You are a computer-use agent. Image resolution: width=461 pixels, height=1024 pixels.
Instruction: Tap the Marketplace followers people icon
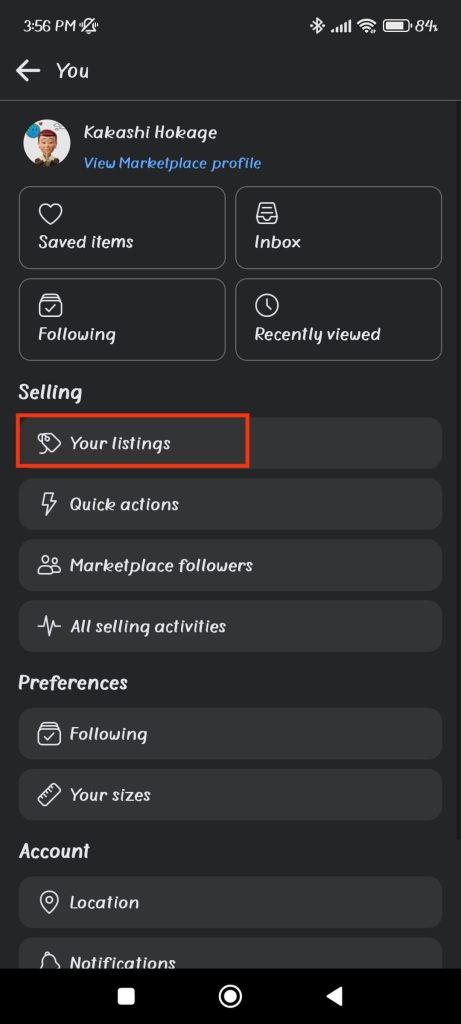49,566
